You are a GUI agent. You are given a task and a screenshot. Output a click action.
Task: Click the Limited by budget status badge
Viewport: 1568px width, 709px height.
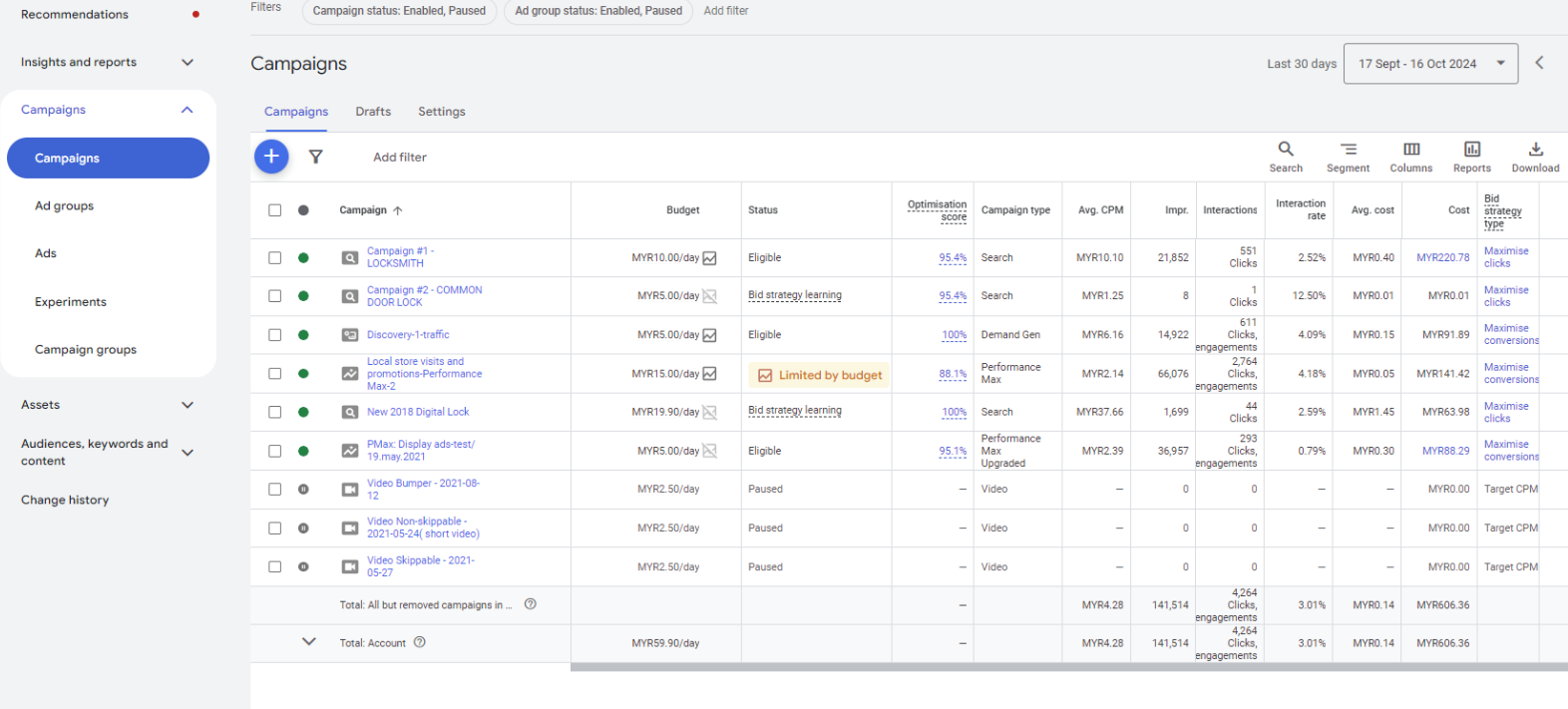pos(820,375)
